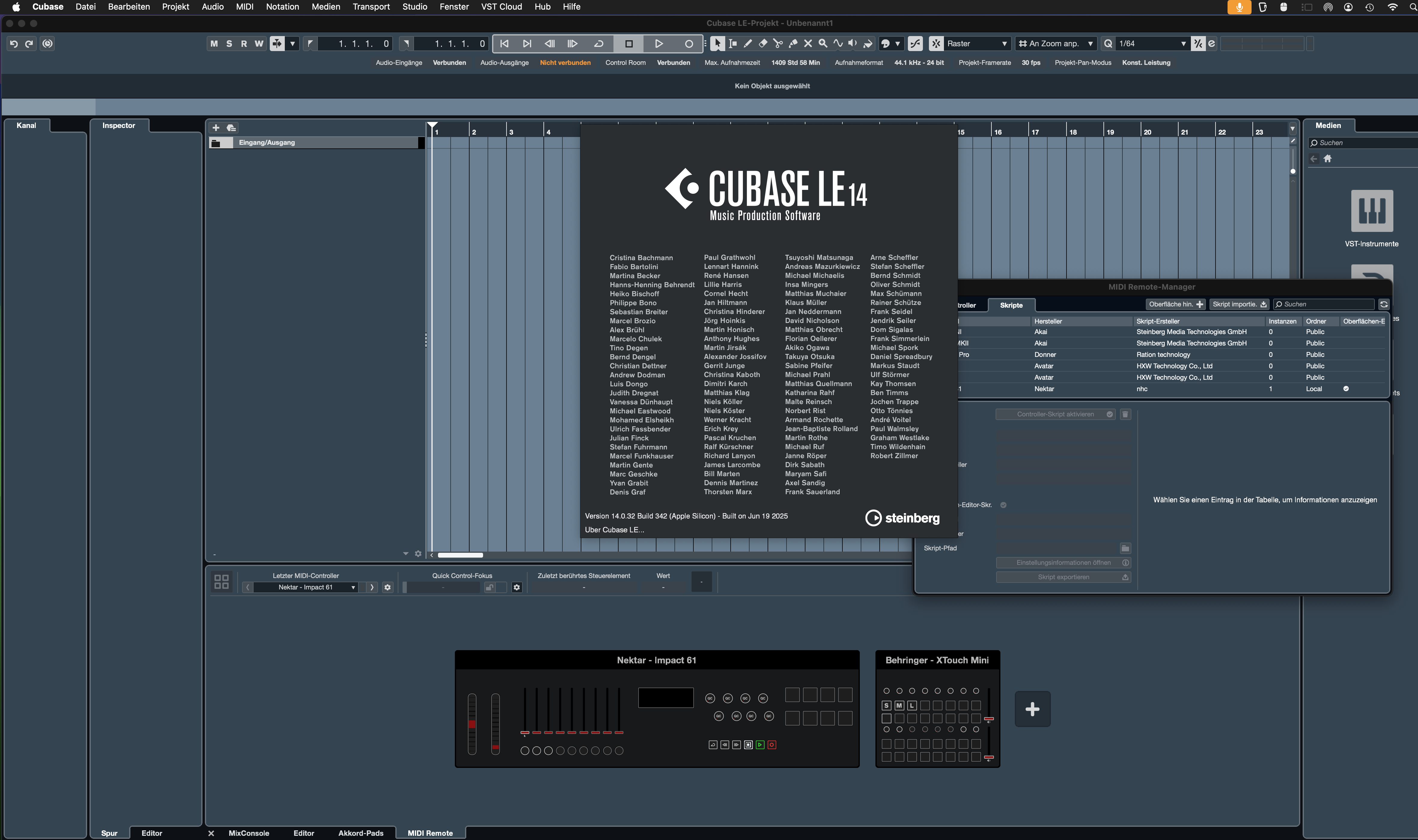Screen dimensions: 1418x840
Task: Click the 'Oberfläche hin.' button
Action: pyautogui.click(x=1175, y=305)
